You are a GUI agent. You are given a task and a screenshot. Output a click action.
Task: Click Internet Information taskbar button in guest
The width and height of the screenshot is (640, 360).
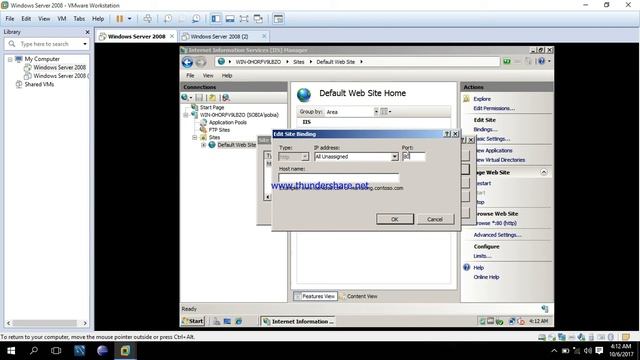298,322
